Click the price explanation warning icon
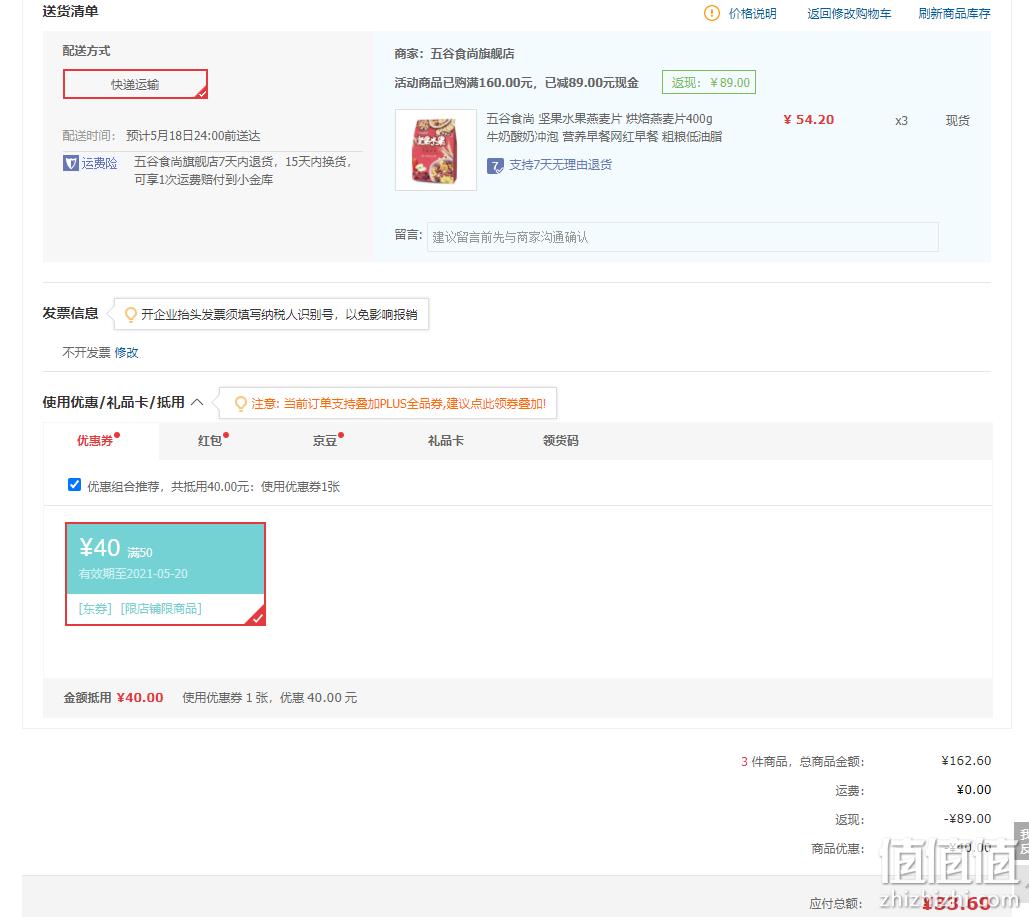This screenshot has height=917, width=1029. click(x=711, y=13)
